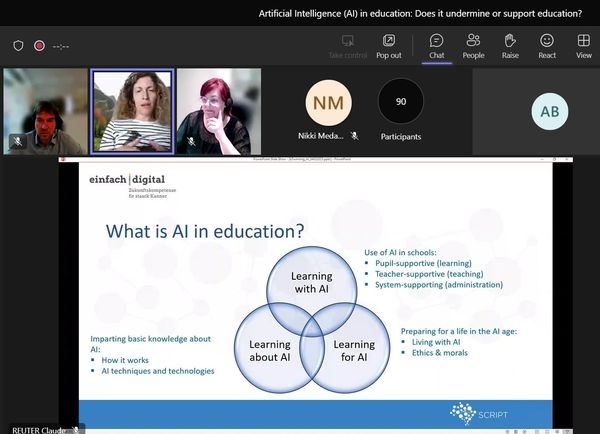The width and height of the screenshot is (600, 434).
Task: Click the SCRIPT logo on slide
Action: tap(479, 414)
